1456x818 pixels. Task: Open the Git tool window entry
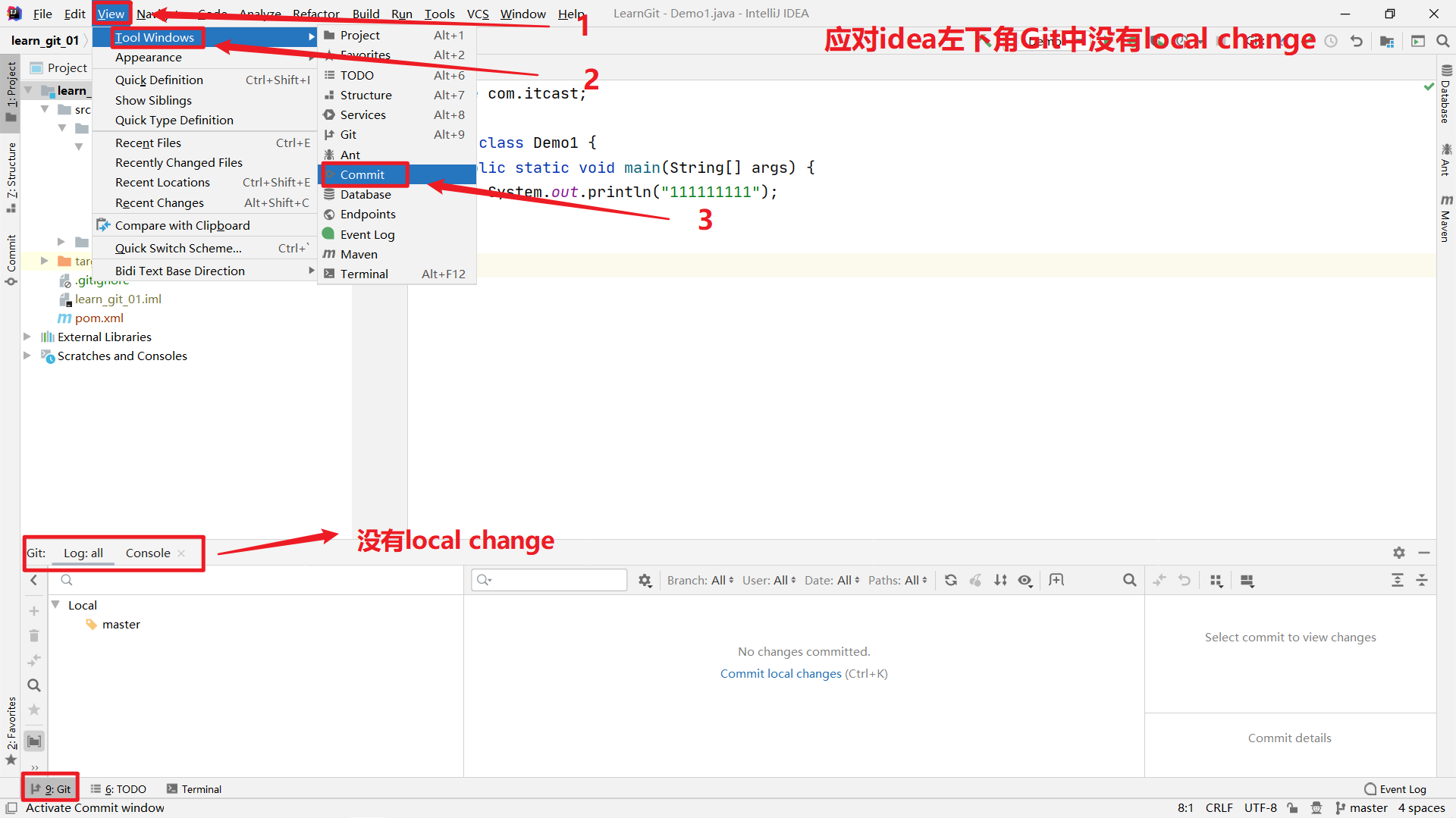coord(398,134)
